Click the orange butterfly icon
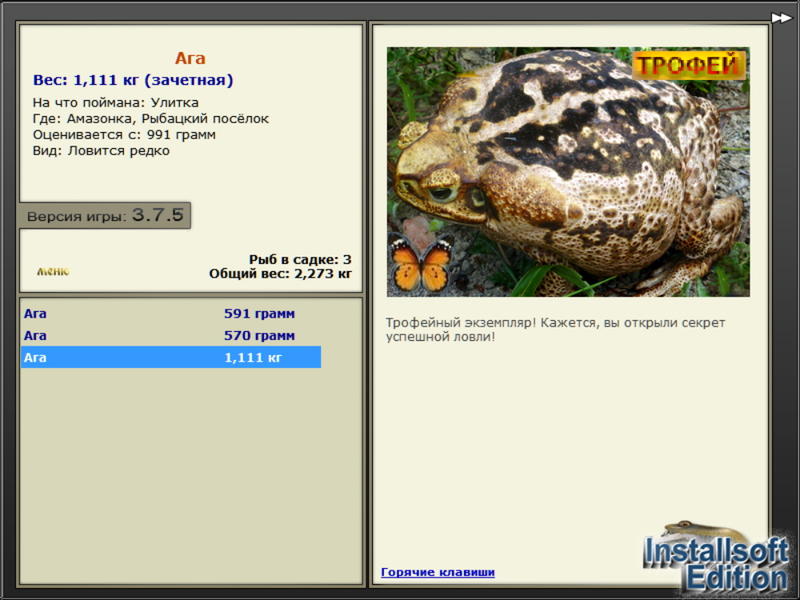The width and height of the screenshot is (800, 600). pyautogui.click(x=420, y=262)
